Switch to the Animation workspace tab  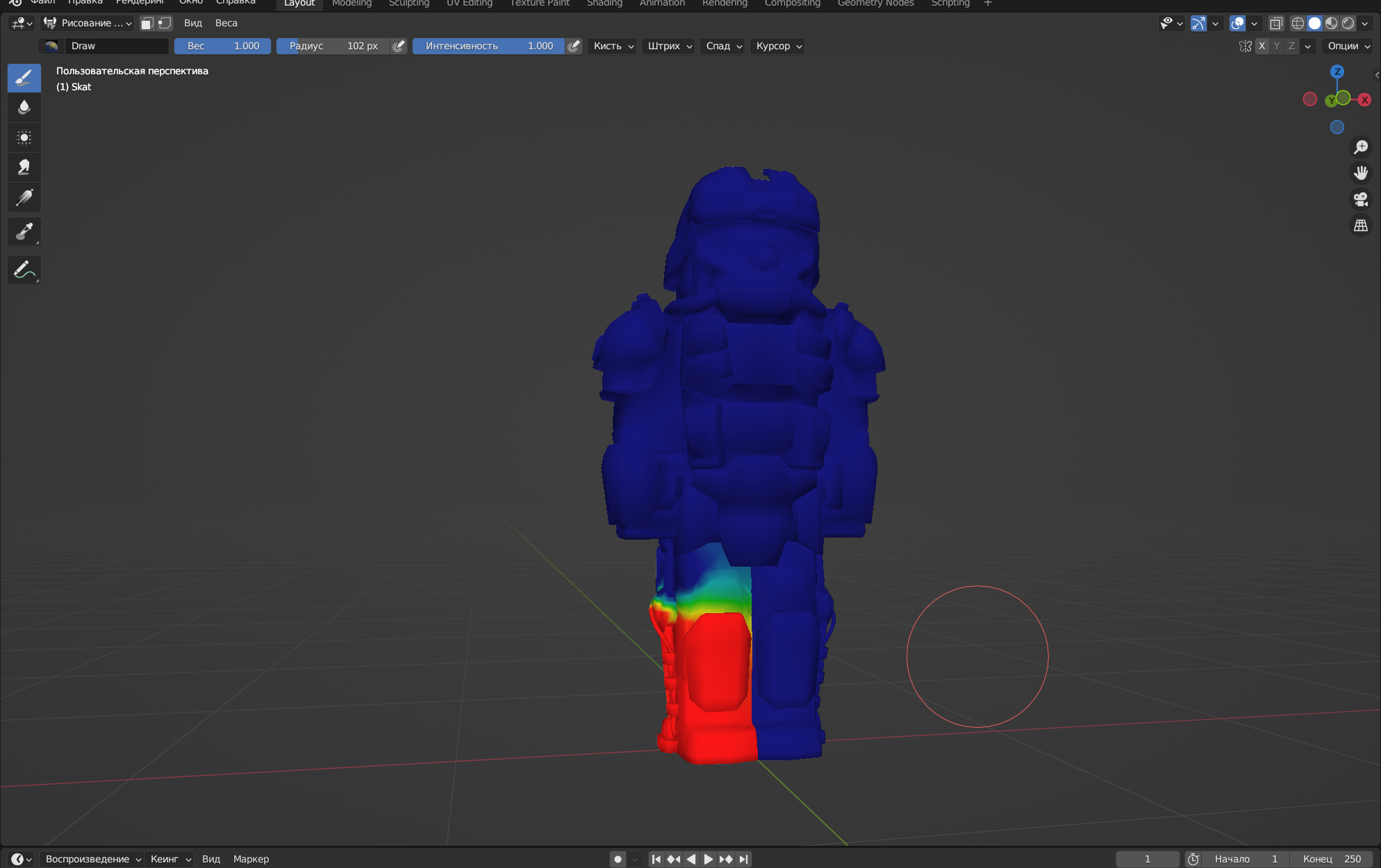(662, 3)
